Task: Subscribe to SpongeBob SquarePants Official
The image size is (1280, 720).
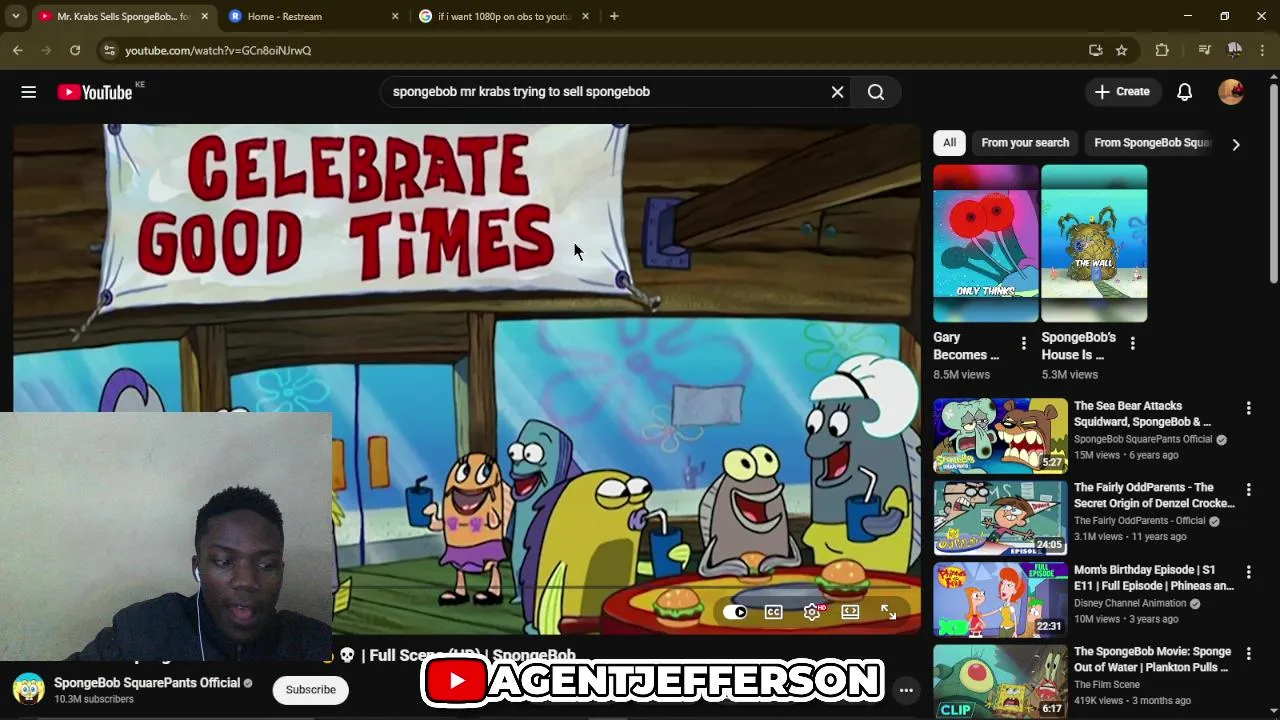Action: click(311, 690)
